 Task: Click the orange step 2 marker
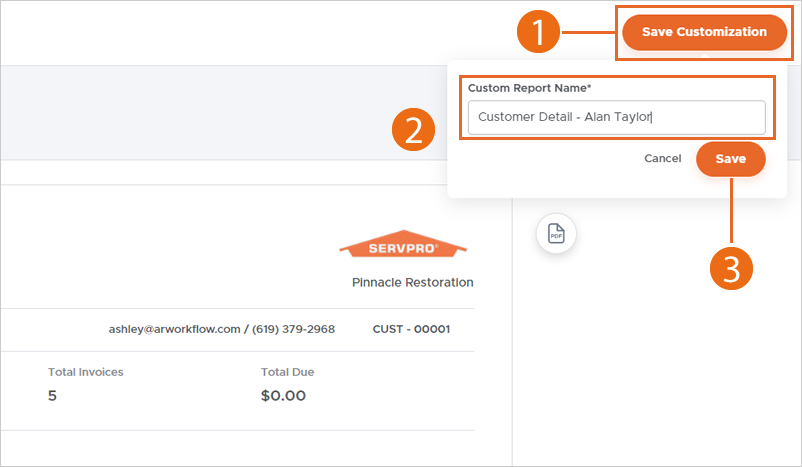coord(413,131)
